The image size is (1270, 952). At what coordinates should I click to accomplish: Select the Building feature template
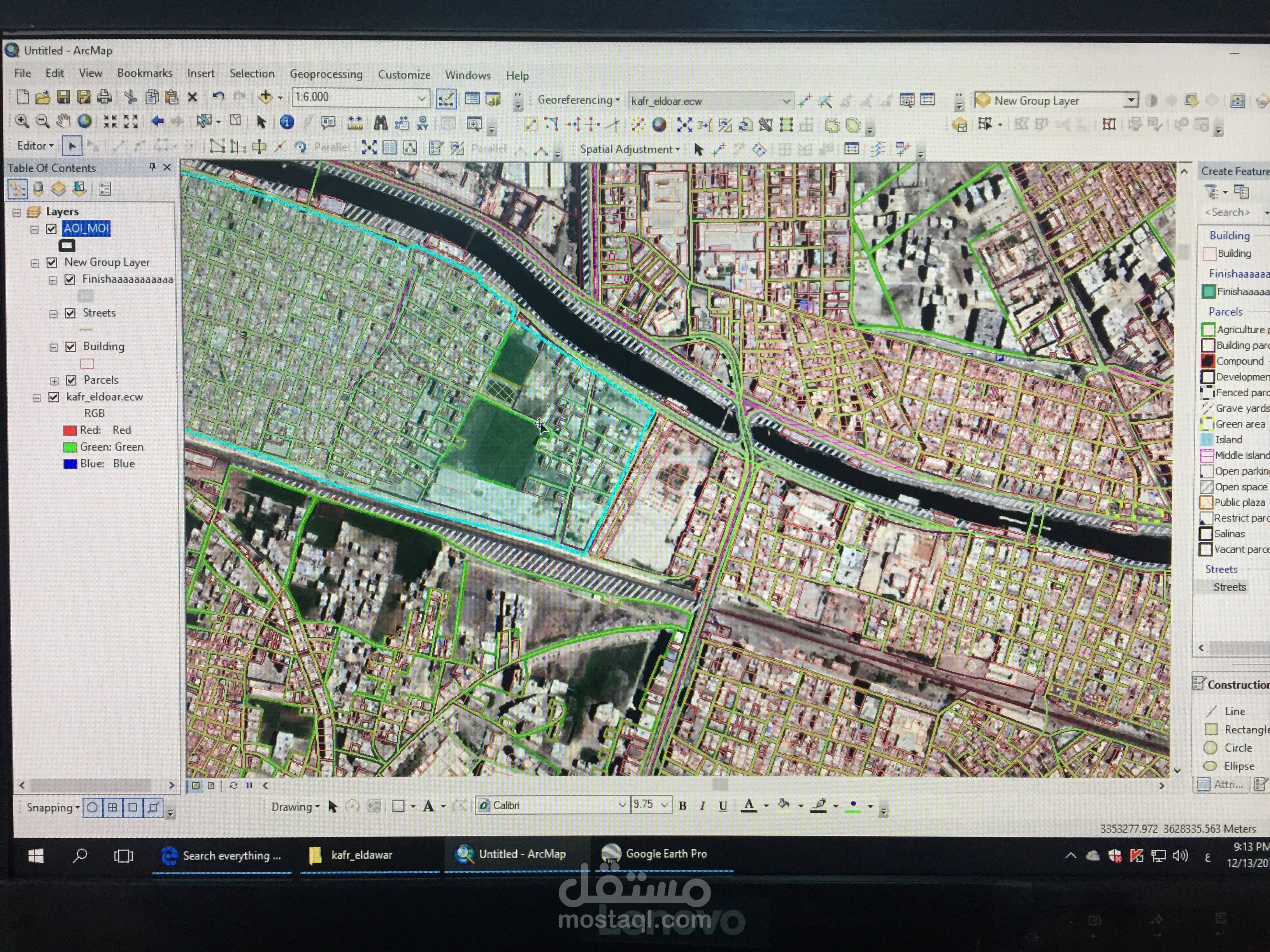1228,254
